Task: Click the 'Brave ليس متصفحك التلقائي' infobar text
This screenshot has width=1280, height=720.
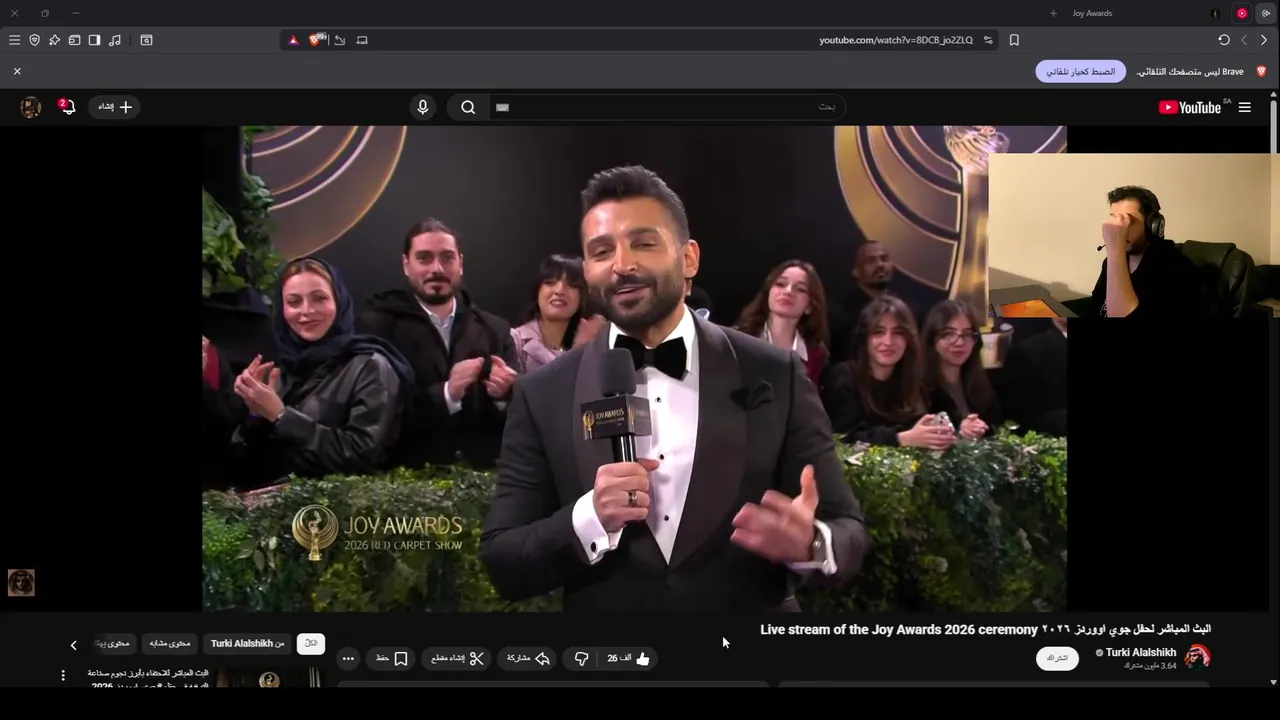Action: [x=1190, y=72]
